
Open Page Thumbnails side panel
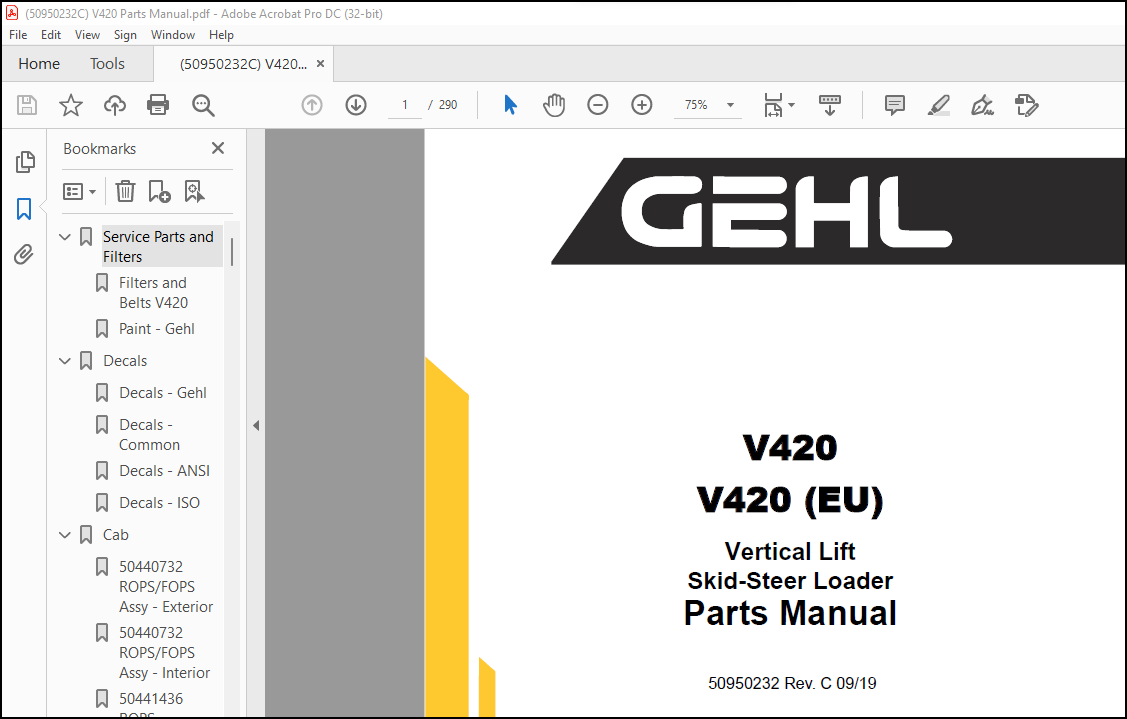(24, 162)
